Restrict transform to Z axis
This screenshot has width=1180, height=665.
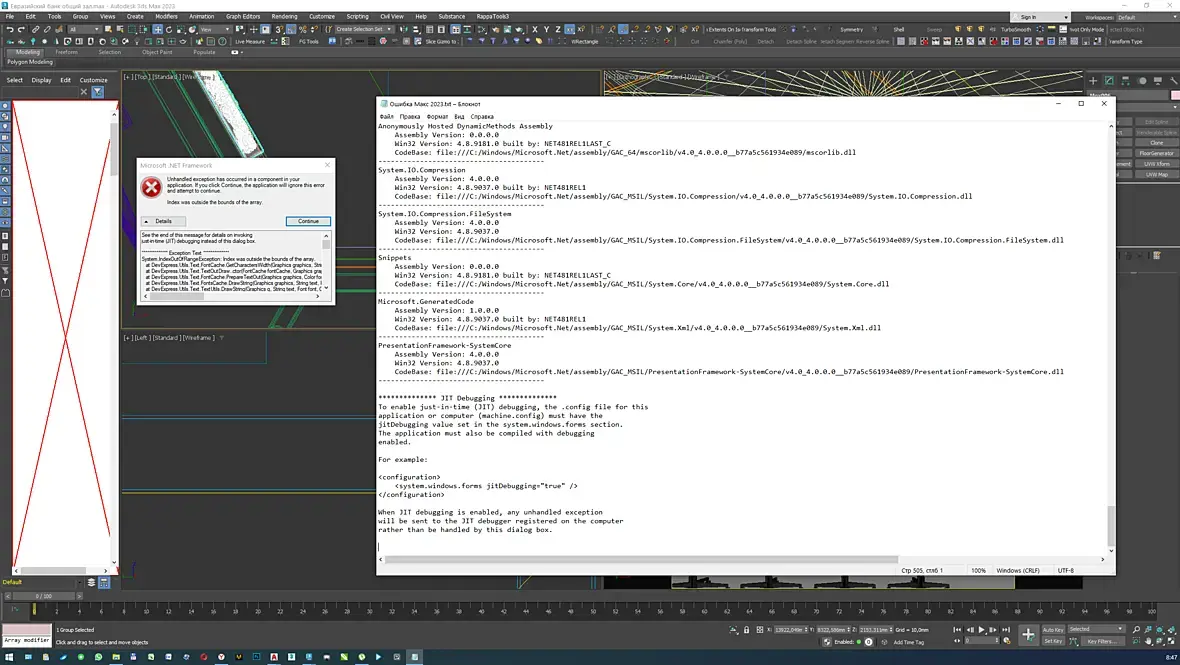[558, 29]
